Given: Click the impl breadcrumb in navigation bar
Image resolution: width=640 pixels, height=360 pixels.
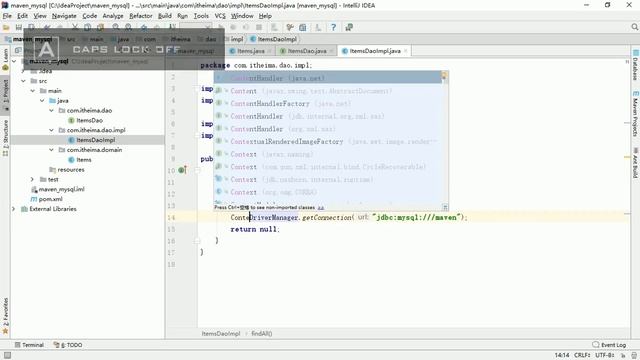Looking at the screenshot, I should (234, 39).
